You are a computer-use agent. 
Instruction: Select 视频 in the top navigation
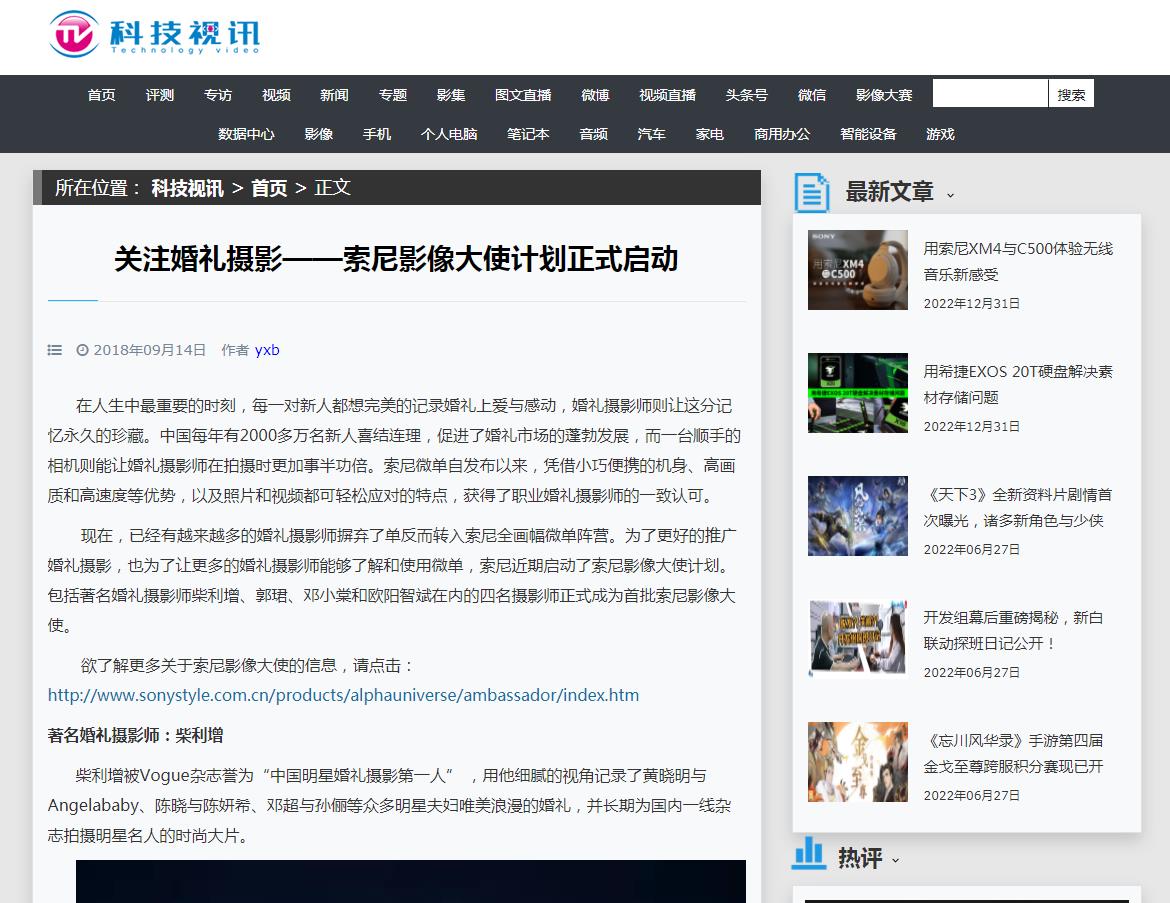(x=276, y=95)
